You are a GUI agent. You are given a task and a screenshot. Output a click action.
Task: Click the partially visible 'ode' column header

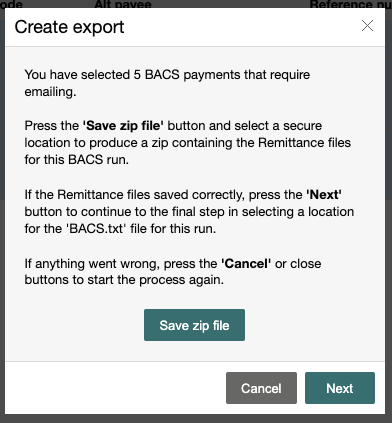point(11,4)
